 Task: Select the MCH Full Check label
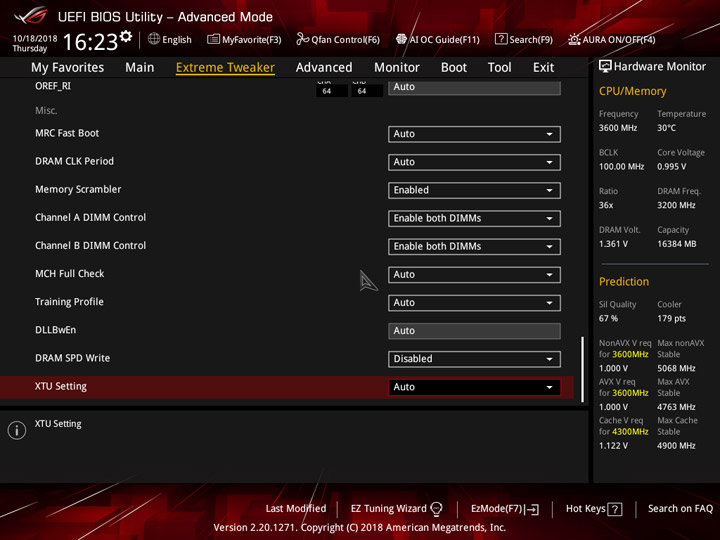point(70,274)
